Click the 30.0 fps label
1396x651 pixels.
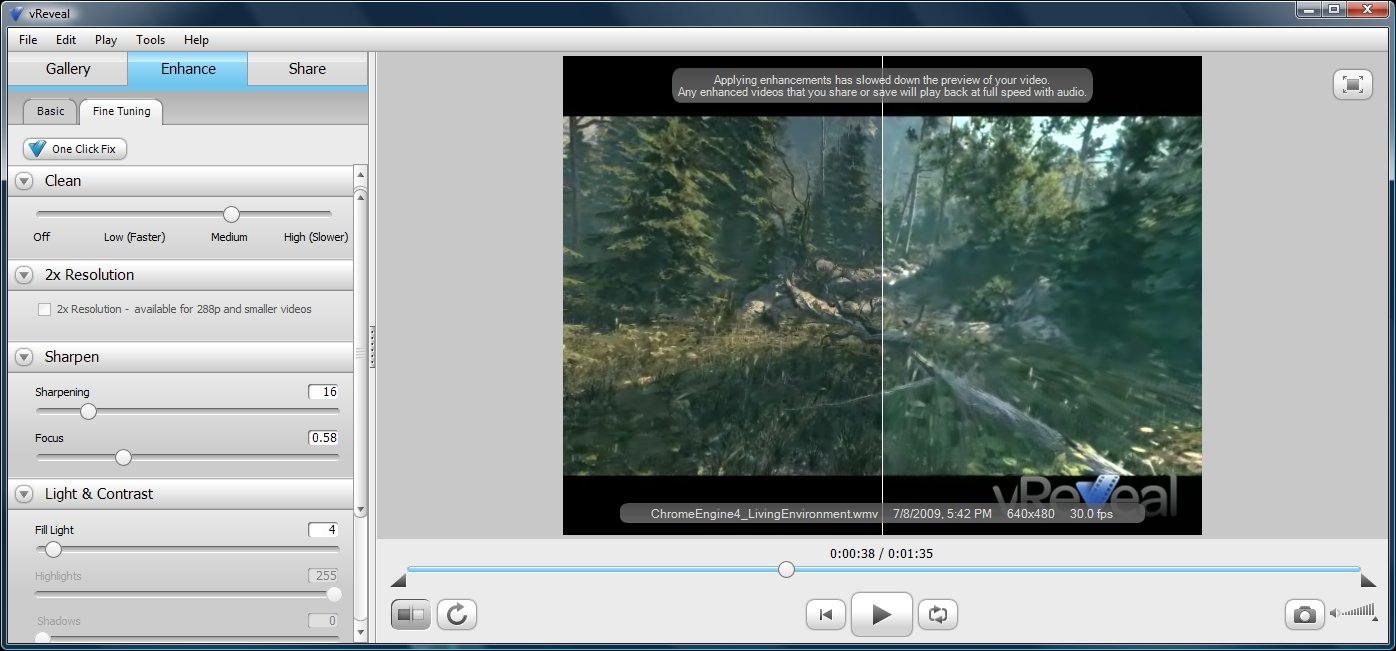pyautogui.click(x=1091, y=514)
